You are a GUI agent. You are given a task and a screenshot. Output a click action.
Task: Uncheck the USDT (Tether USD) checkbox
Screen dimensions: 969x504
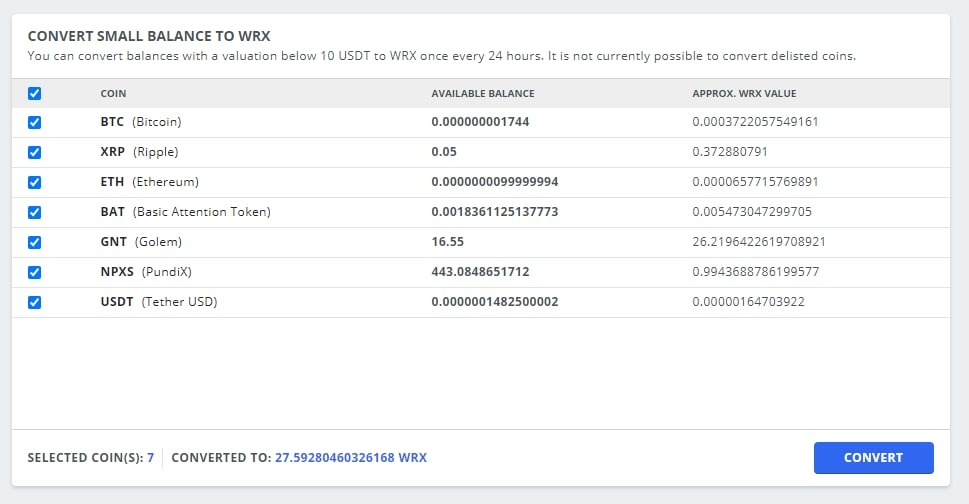coord(35,302)
